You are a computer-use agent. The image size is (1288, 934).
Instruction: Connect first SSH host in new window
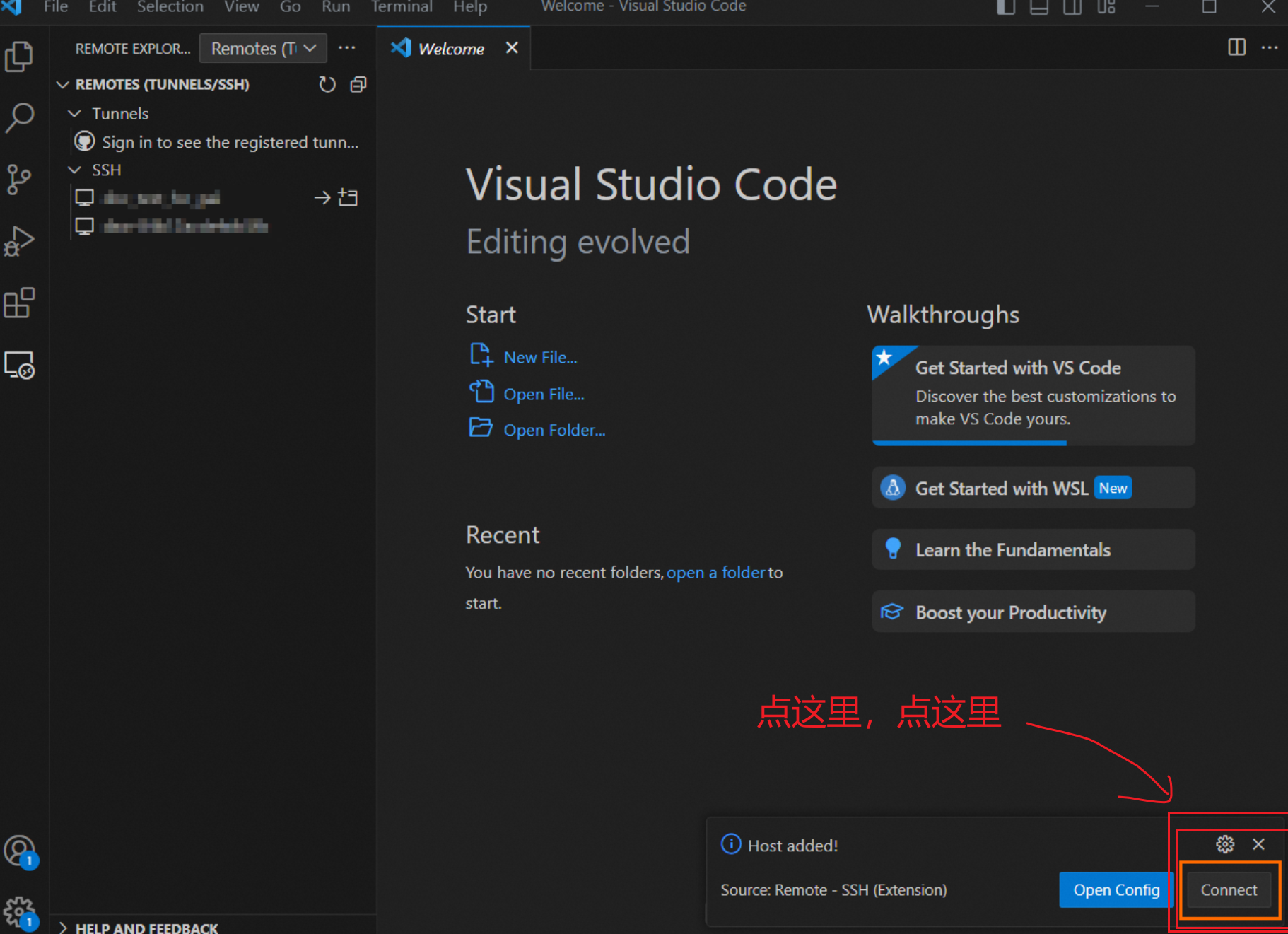(x=349, y=198)
